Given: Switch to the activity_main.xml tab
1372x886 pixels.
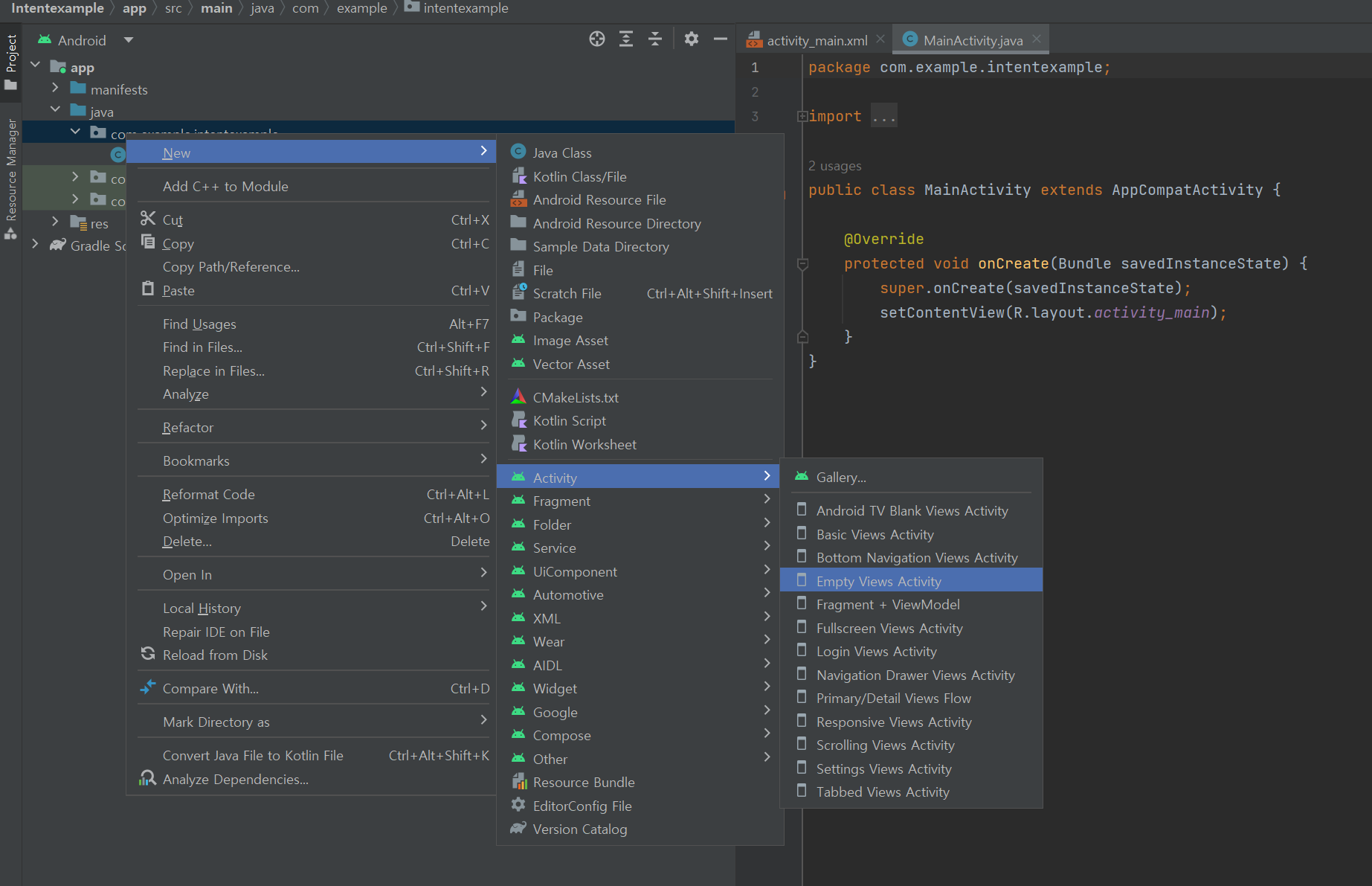Looking at the screenshot, I should [817, 40].
